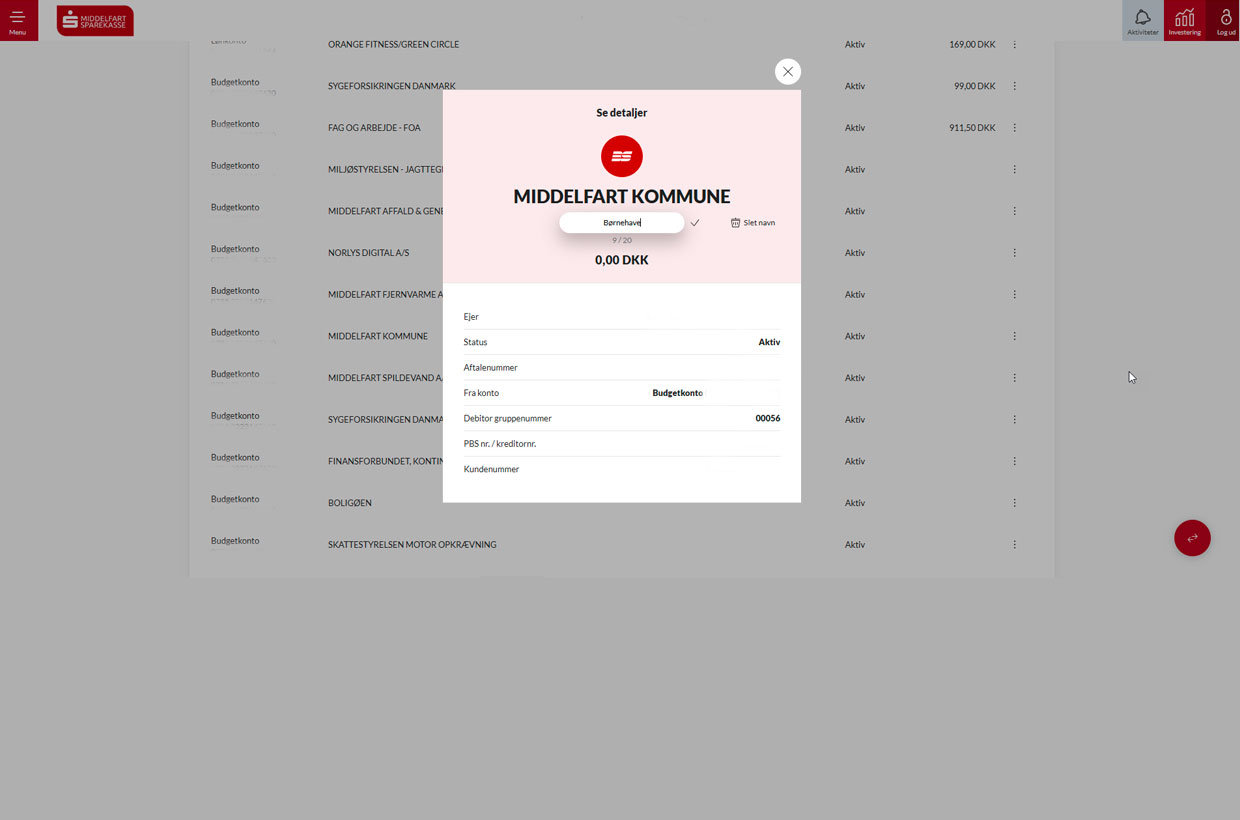Click Aktiv status of BOLIGØEN row

855,503
